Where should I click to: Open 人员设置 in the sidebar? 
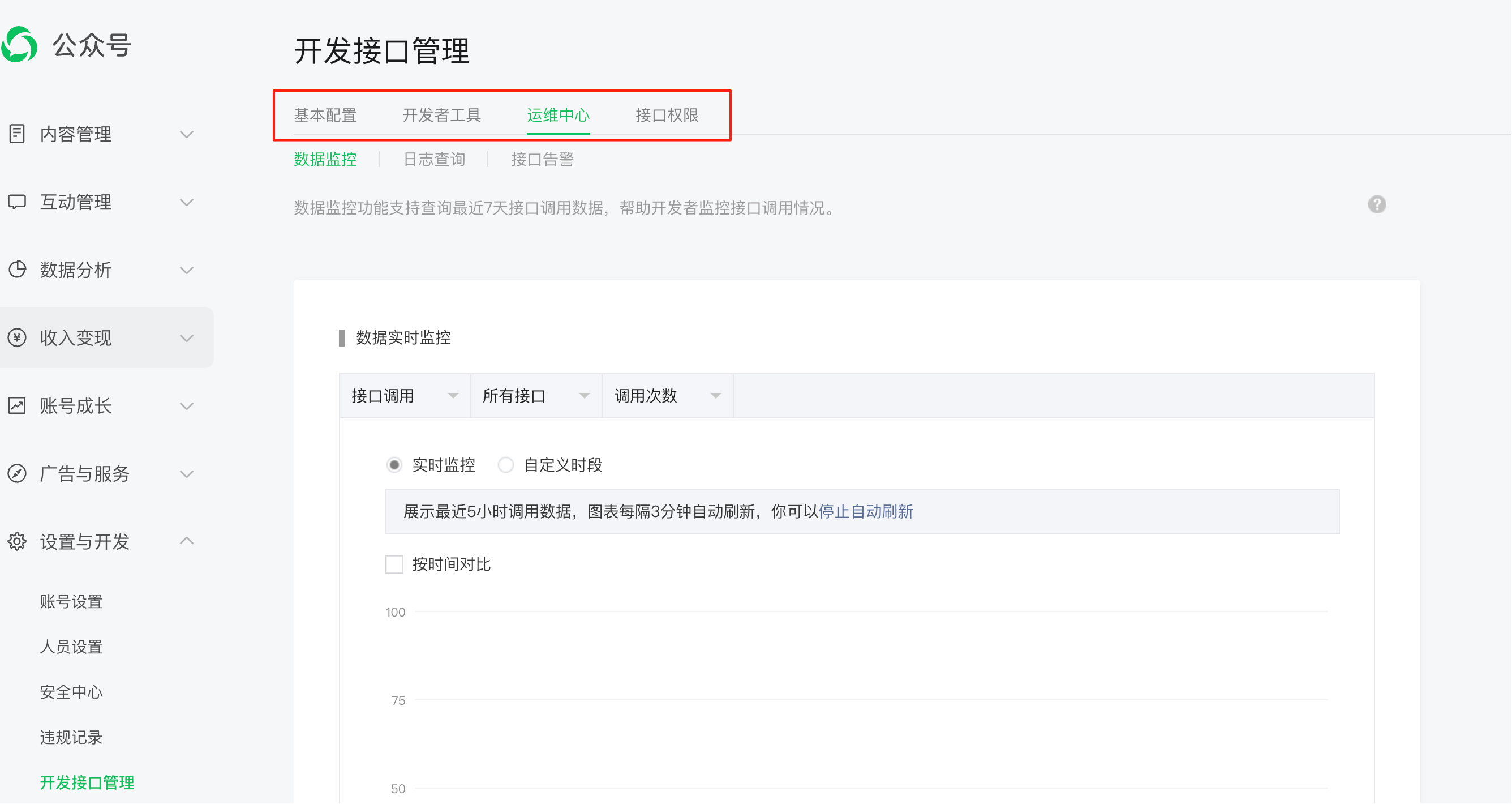pyautogui.click(x=71, y=647)
